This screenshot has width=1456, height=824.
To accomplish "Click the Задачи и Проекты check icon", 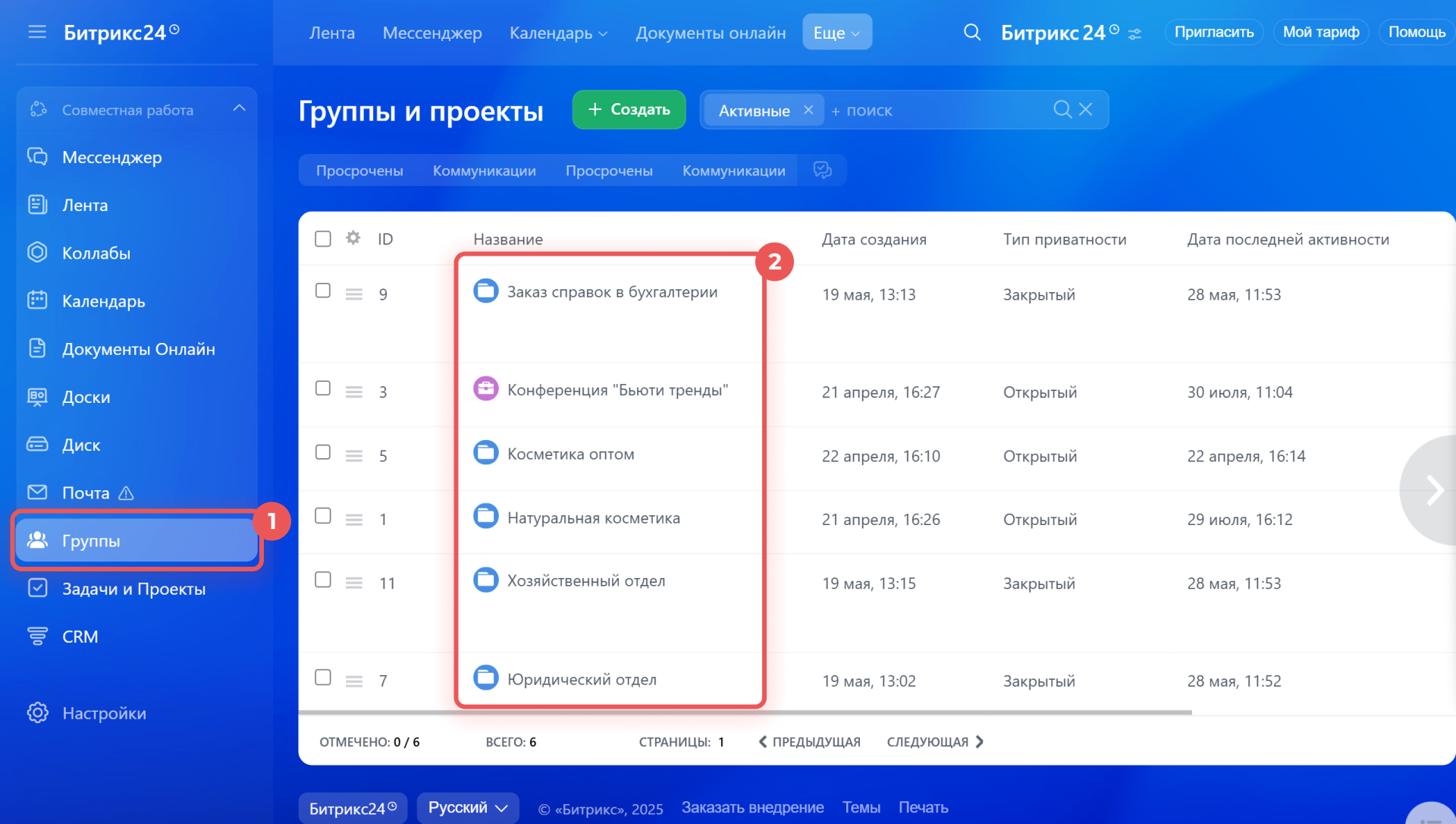I will [37, 588].
